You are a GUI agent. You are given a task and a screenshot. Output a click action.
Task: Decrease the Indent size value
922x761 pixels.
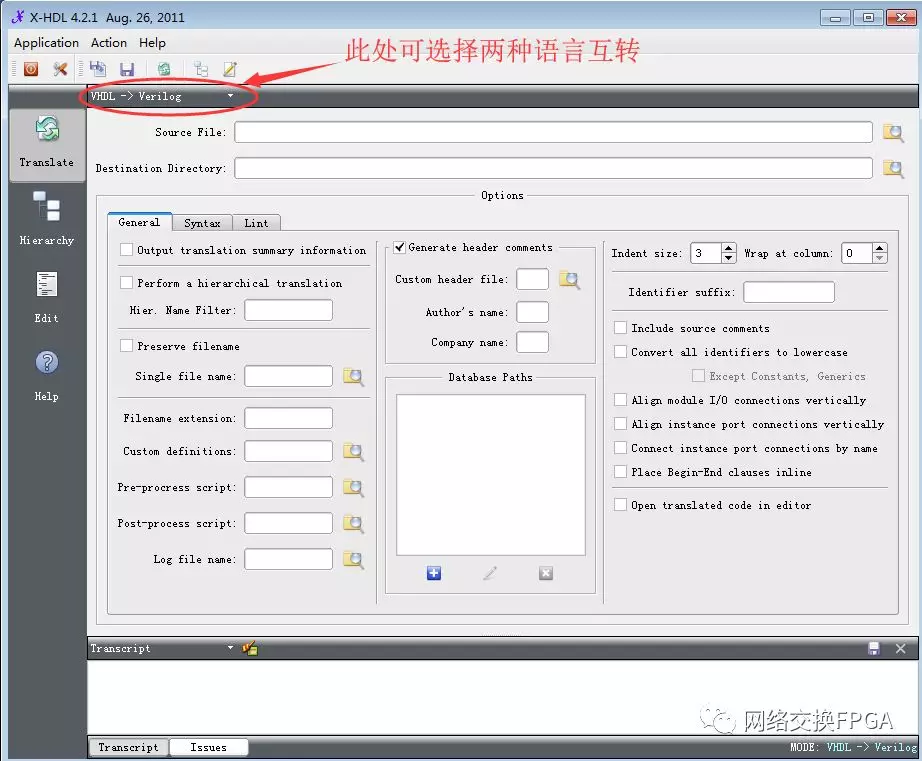729,258
